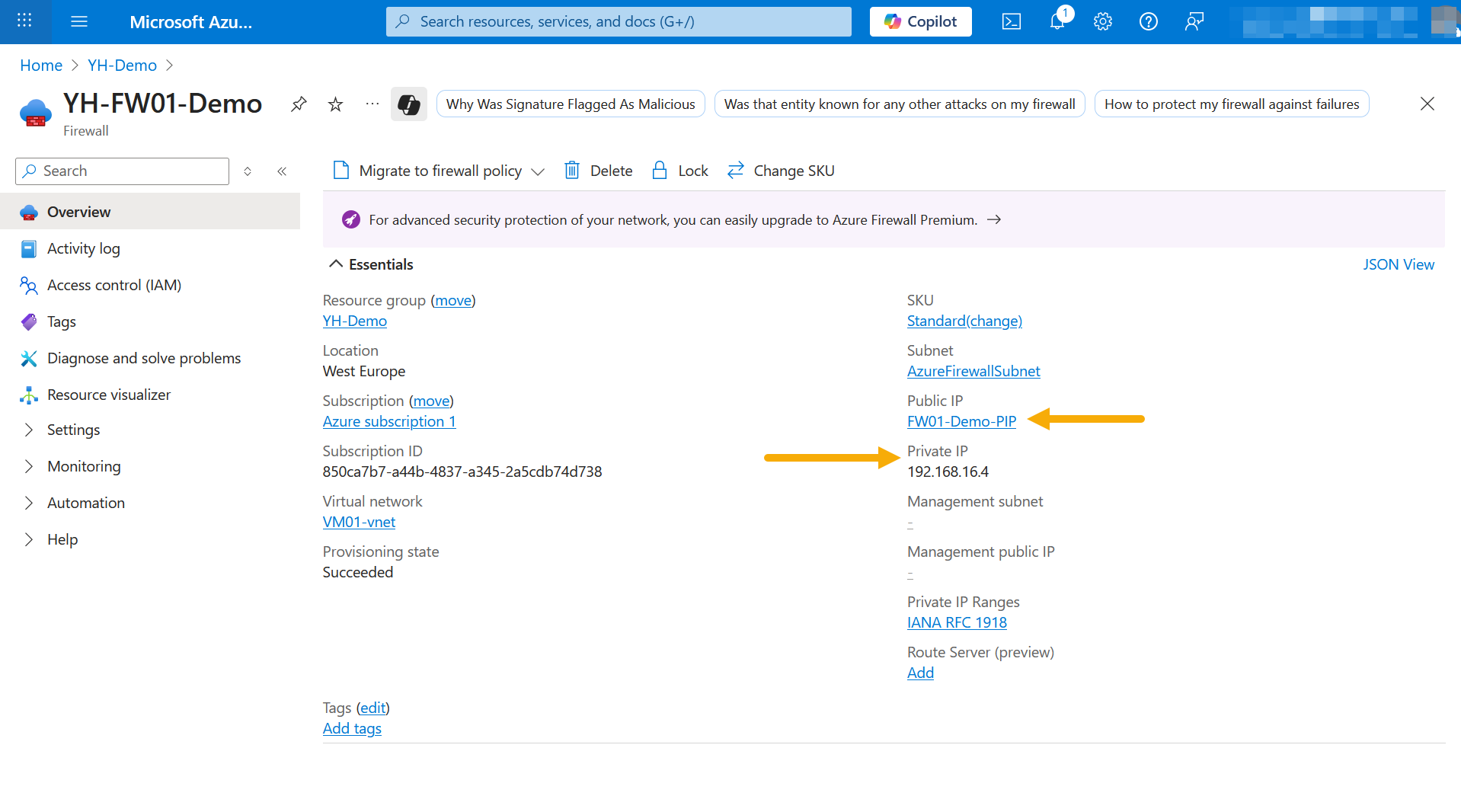The width and height of the screenshot is (1461, 812).
Task: Collapse the Essentials section
Action: [x=336, y=264]
